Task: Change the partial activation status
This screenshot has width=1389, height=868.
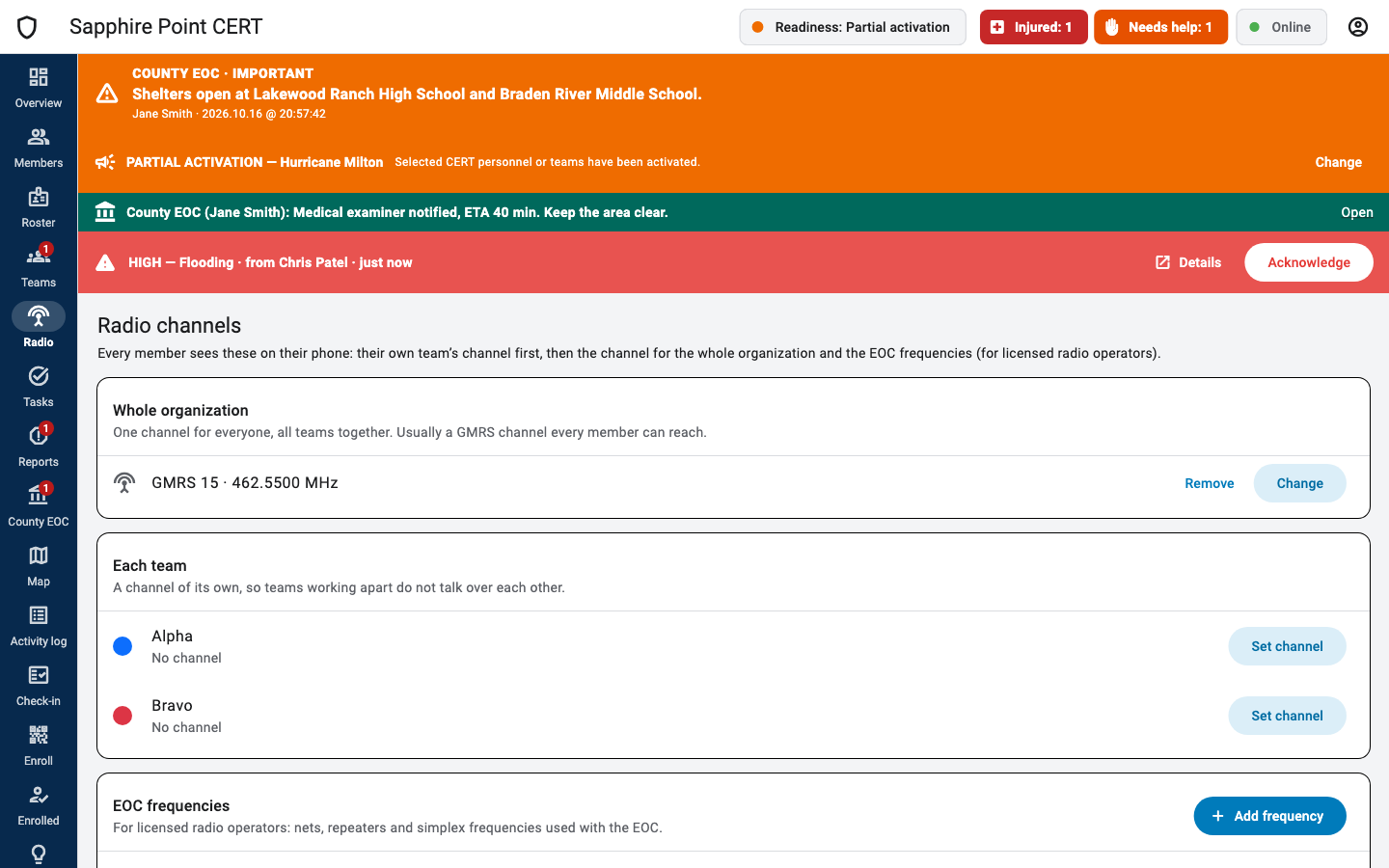Action: [x=1338, y=162]
